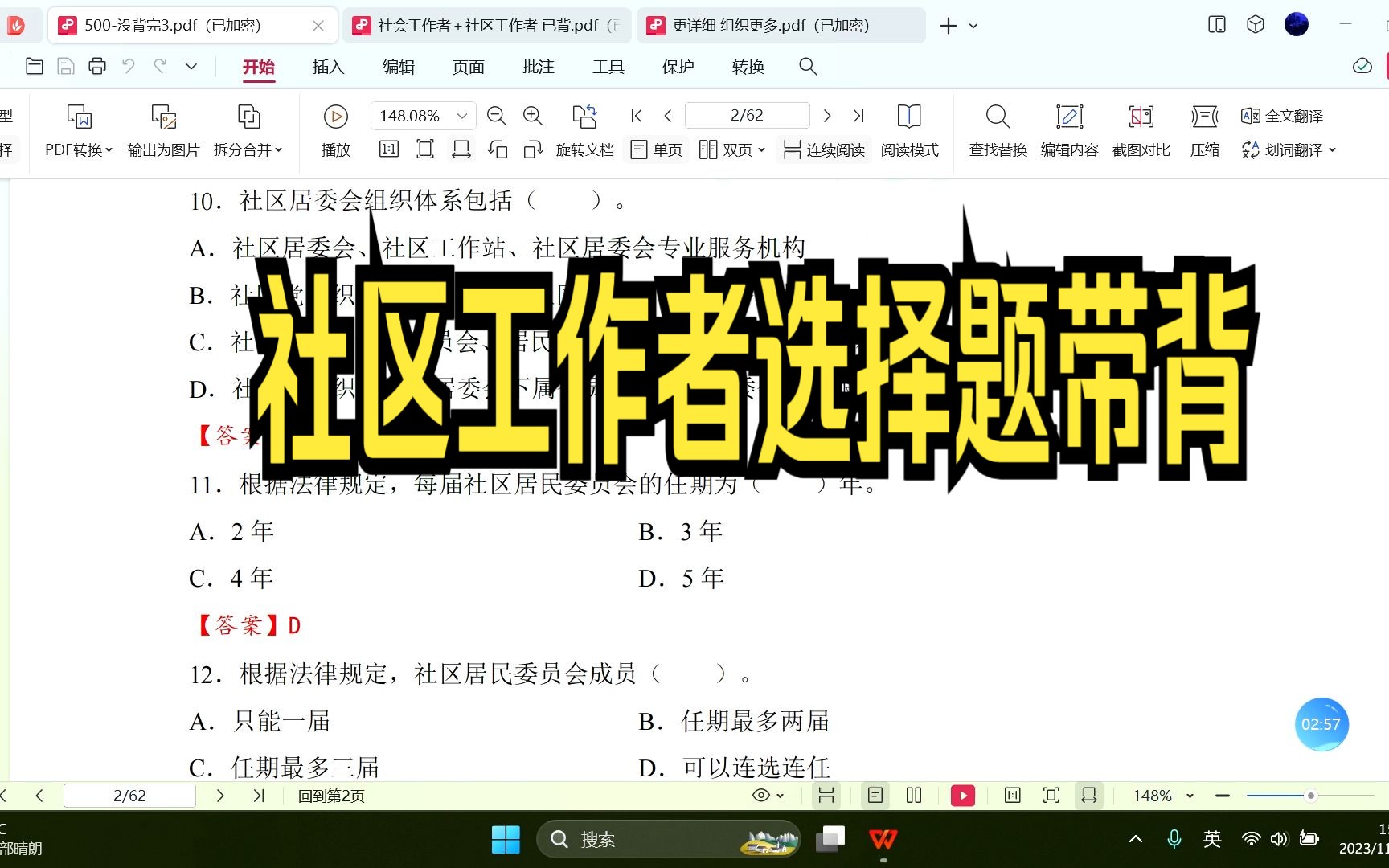Open the 工具 ribbon tab
Image resolution: width=1389 pixels, height=868 pixels.
click(608, 67)
